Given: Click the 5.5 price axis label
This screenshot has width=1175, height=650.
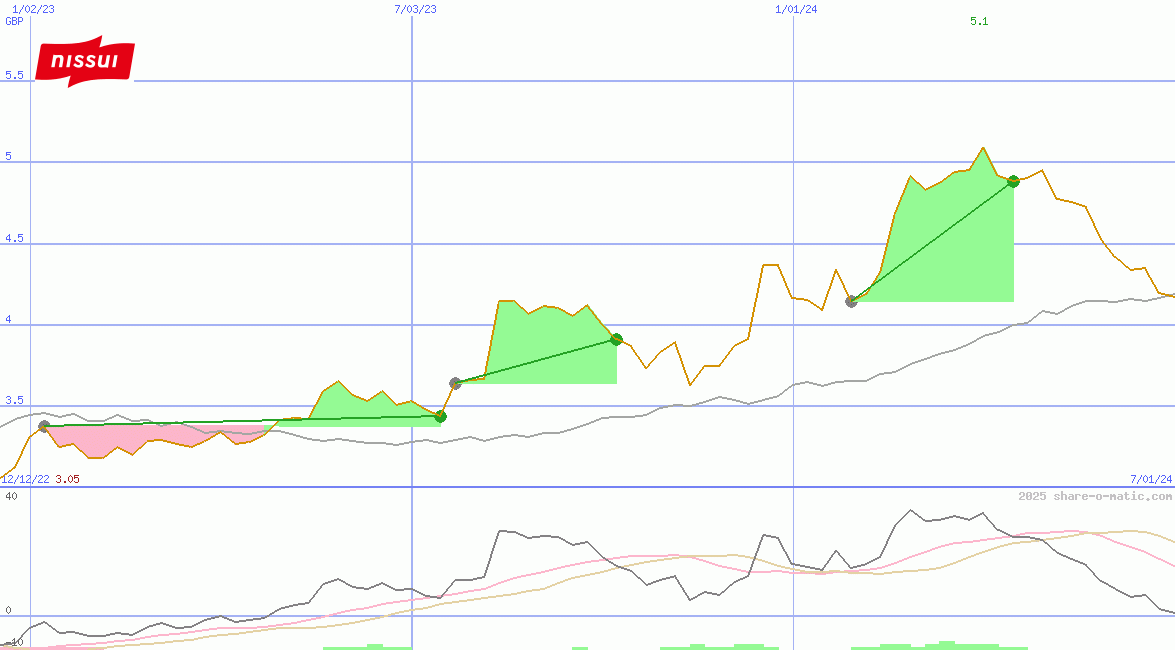Looking at the screenshot, I should 14,75.
